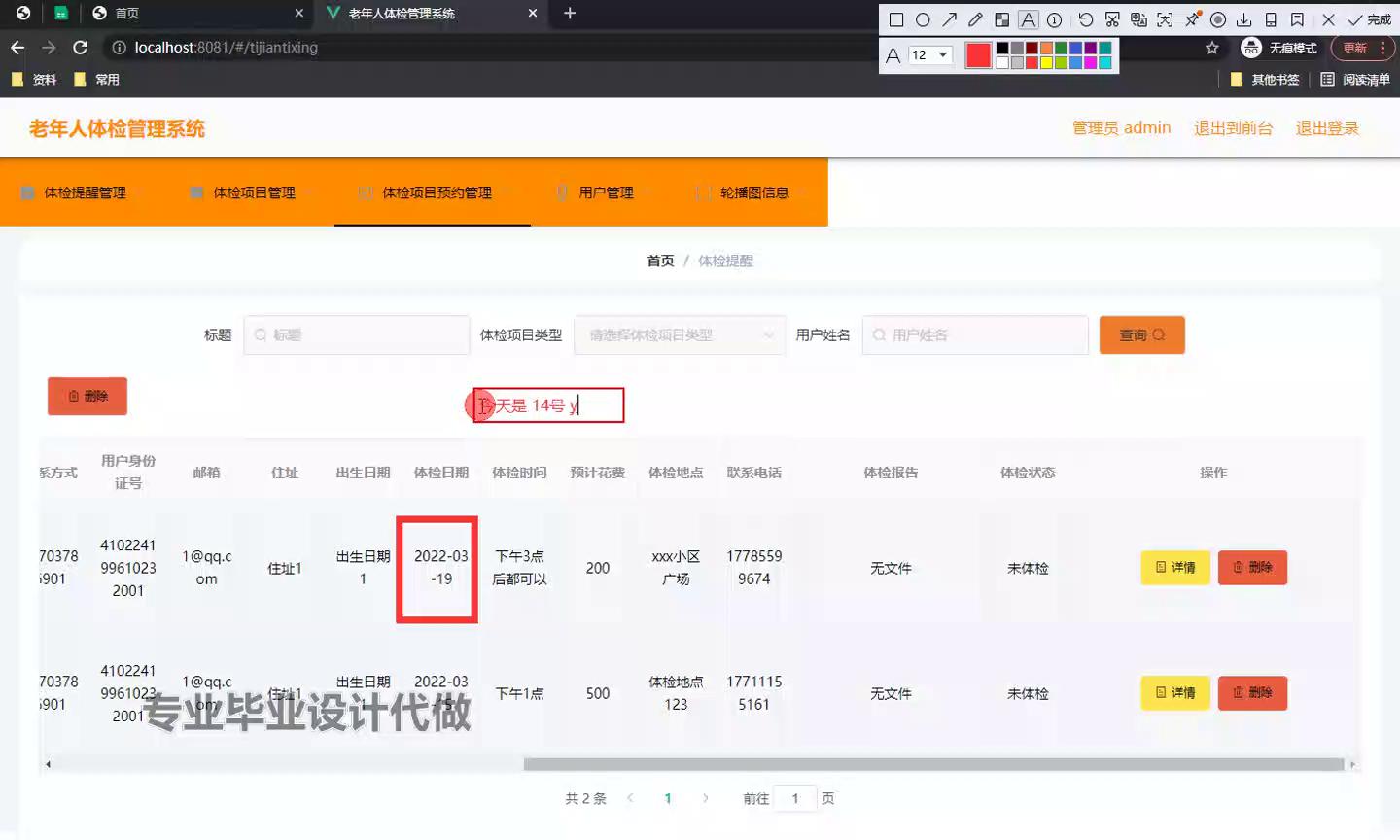Image resolution: width=1400 pixels, height=840 pixels.
Task: Select the ellipse annotation tool
Action: 923,19
